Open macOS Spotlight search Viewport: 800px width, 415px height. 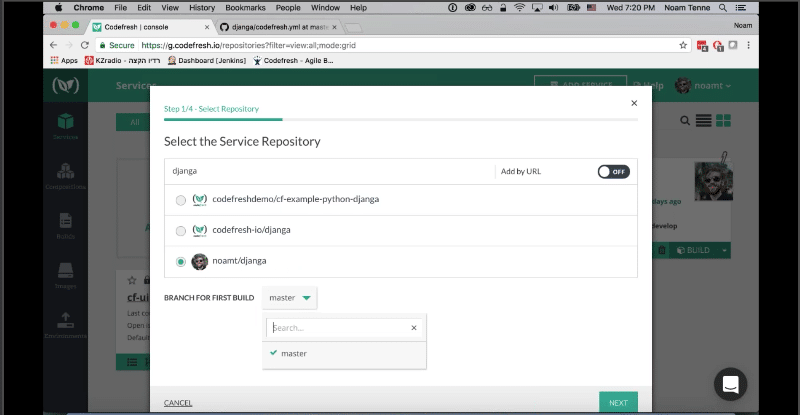coord(723,8)
